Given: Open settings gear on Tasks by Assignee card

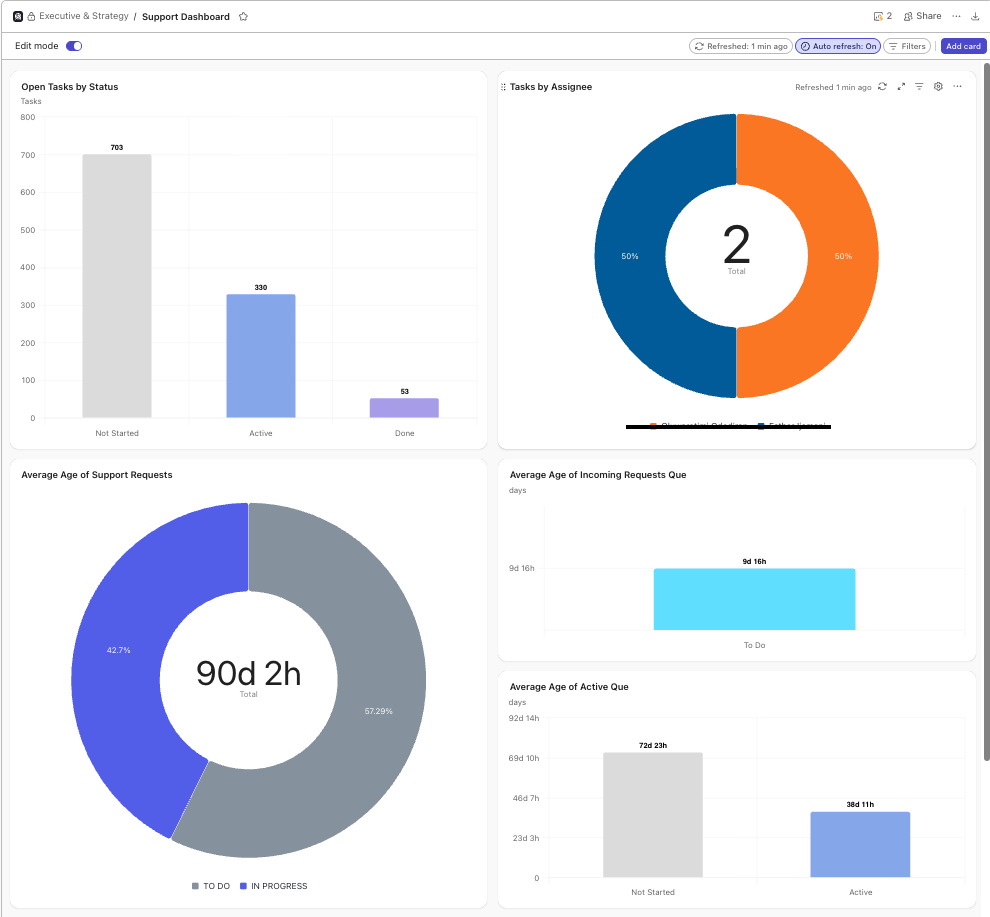Looking at the screenshot, I should pos(938,86).
